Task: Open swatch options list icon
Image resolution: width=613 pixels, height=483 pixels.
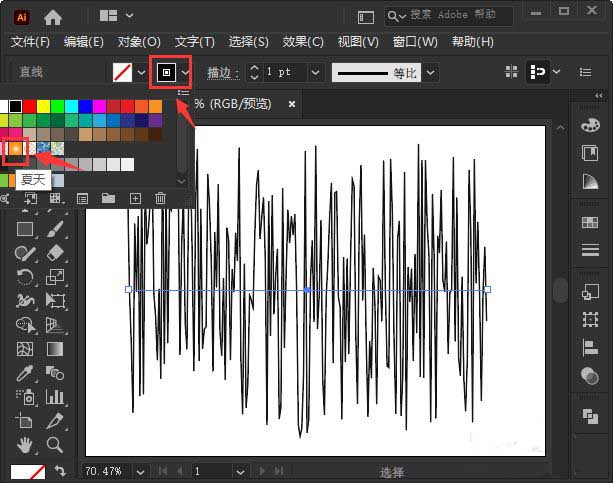Action: tap(82, 199)
